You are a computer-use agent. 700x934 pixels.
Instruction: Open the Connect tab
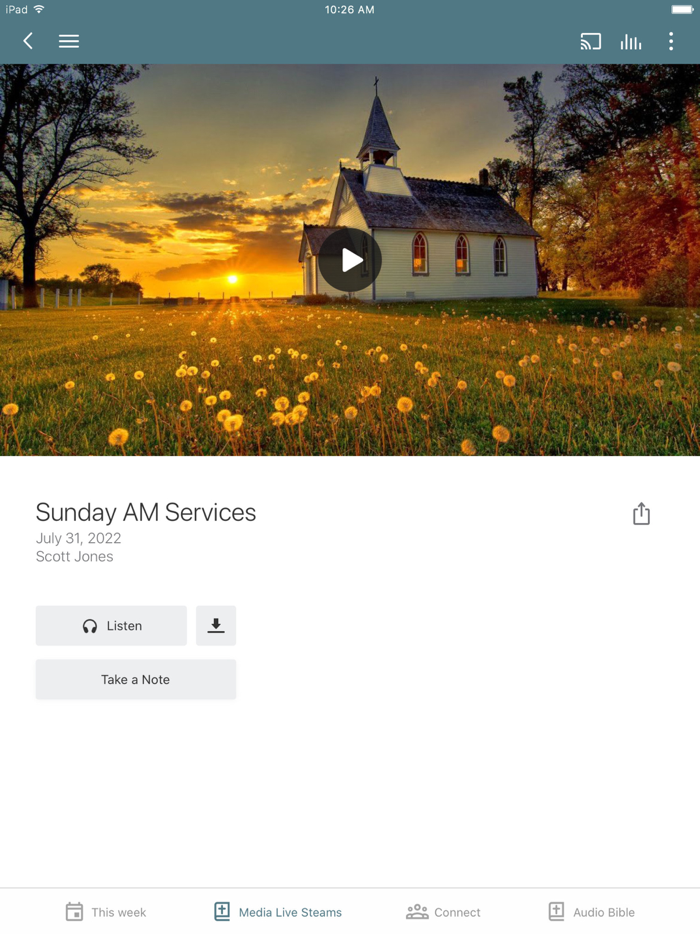(x=443, y=912)
